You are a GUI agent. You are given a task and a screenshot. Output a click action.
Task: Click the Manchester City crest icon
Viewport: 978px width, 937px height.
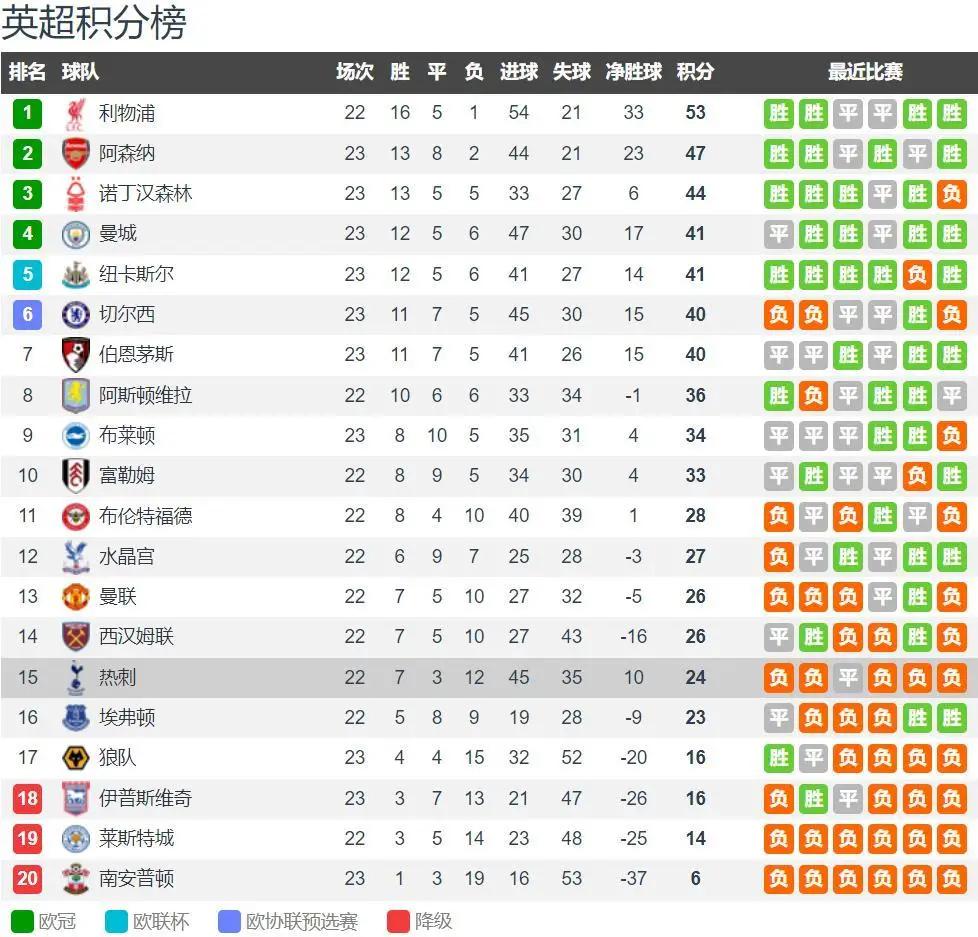tap(76, 234)
